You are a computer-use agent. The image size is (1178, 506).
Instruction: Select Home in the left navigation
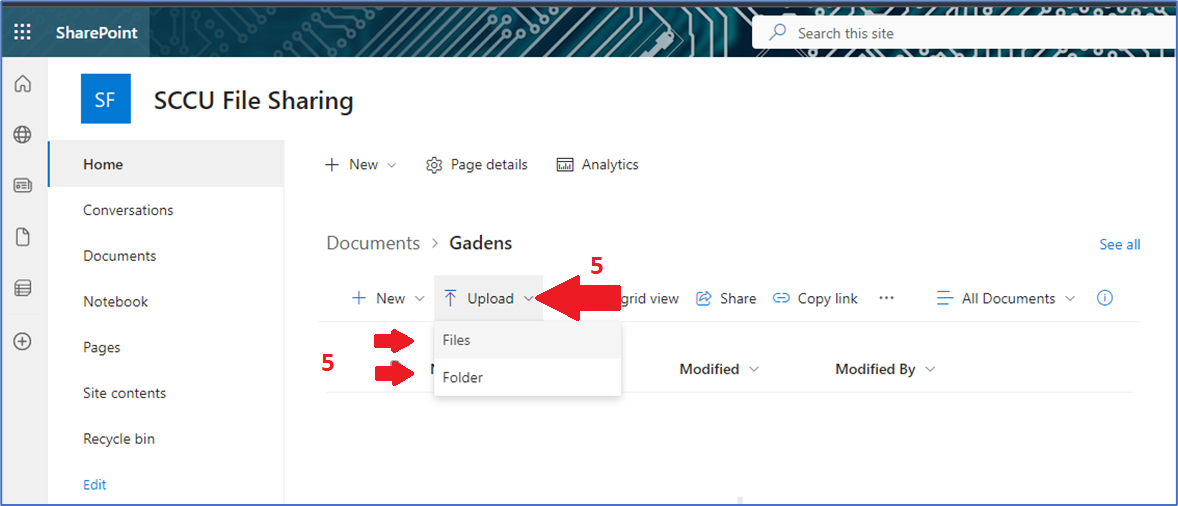click(x=166, y=164)
